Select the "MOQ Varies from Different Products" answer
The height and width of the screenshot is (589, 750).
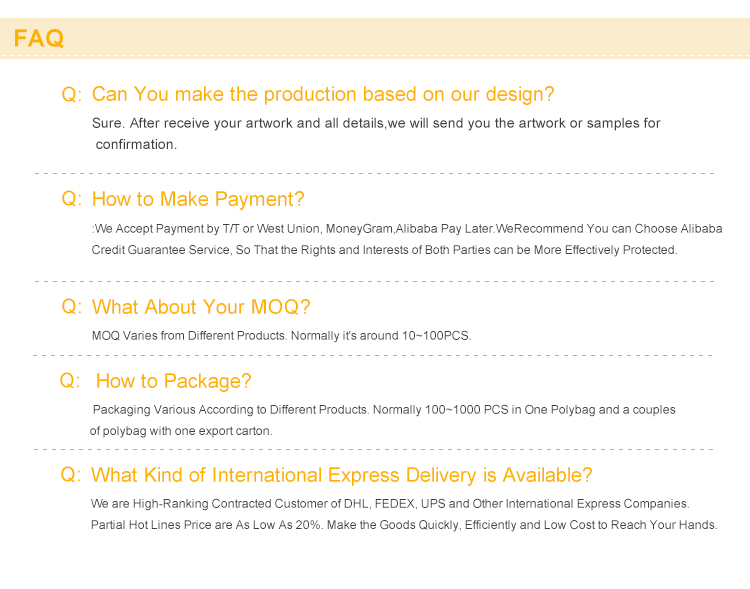coord(281,336)
